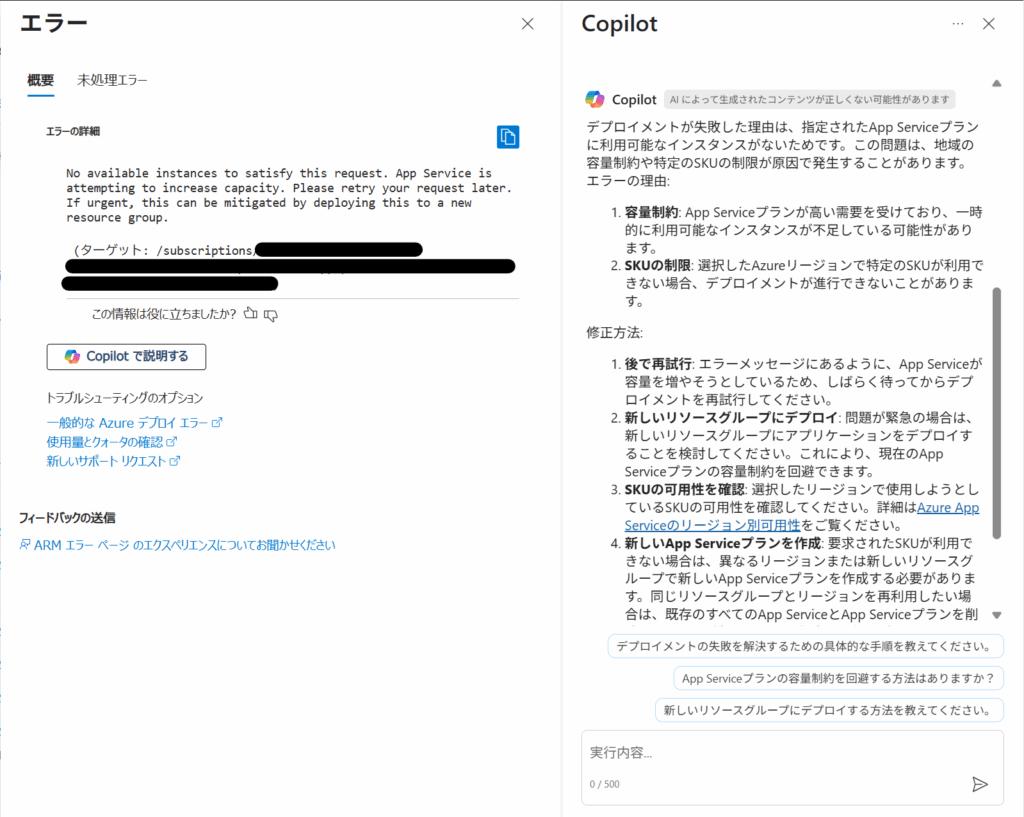Image resolution: width=1024 pixels, height=817 pixels.
Task: Switch to the 未処理エラー tab
Action: (x=112, y=80)
